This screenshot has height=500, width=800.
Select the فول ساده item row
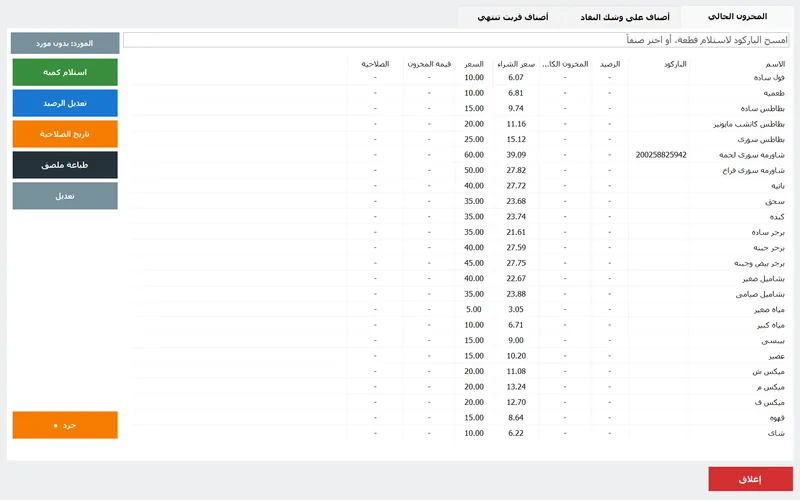458,78
